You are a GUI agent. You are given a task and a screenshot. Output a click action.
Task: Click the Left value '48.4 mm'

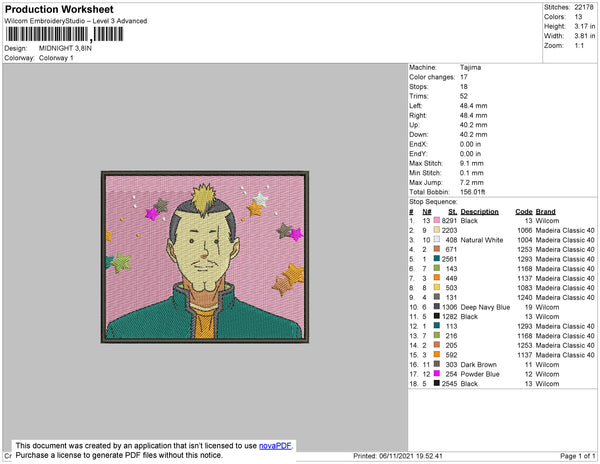pos(473,106)
